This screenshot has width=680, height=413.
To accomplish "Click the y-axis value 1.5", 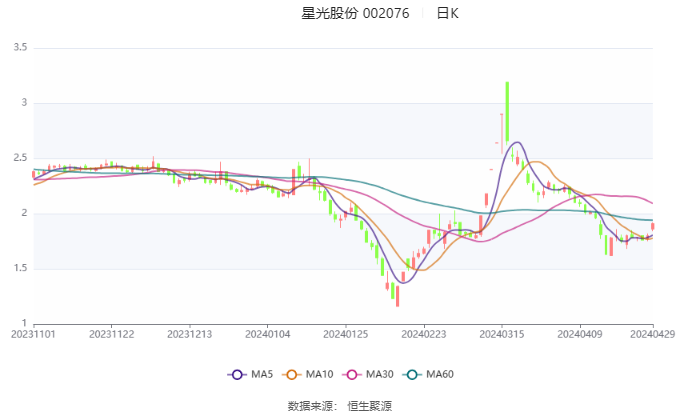I will (x=20, y=269).
